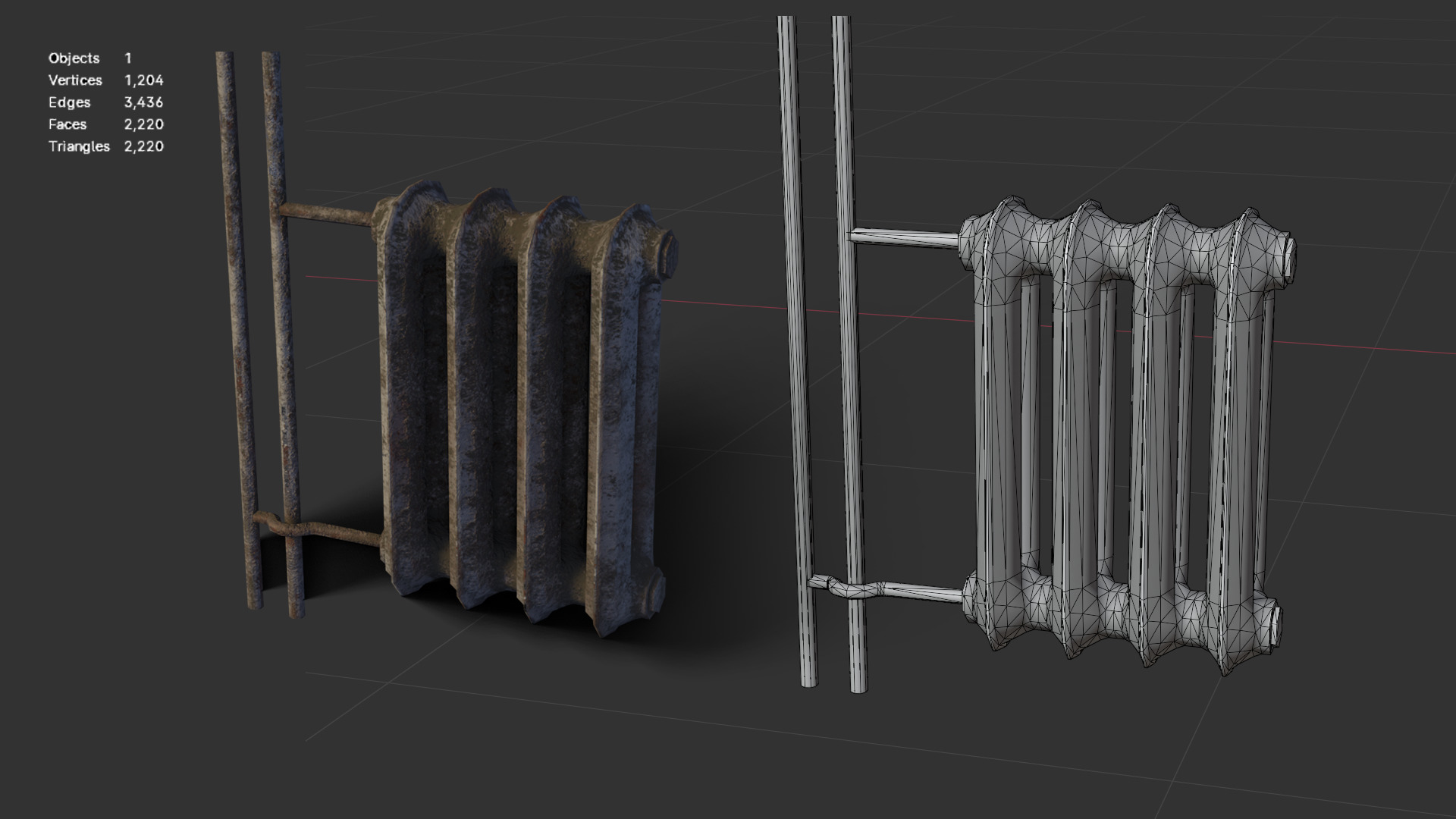Click the Faces label in the stats overlay
This screenshot has height=819, width=1456.
pyautogui.click(x=67, y=124)
